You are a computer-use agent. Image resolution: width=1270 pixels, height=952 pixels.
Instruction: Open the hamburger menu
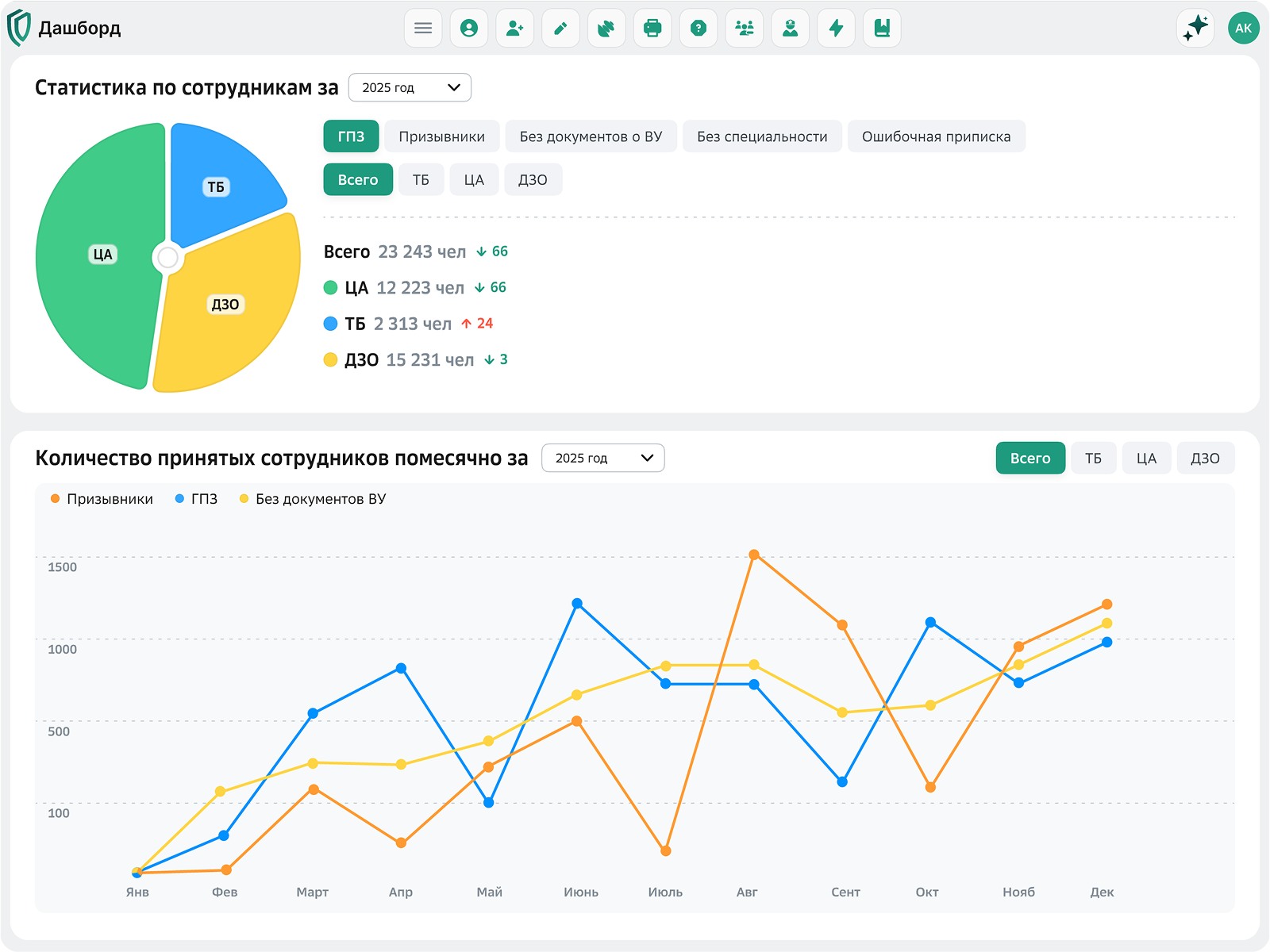click(x=423, y=28)
